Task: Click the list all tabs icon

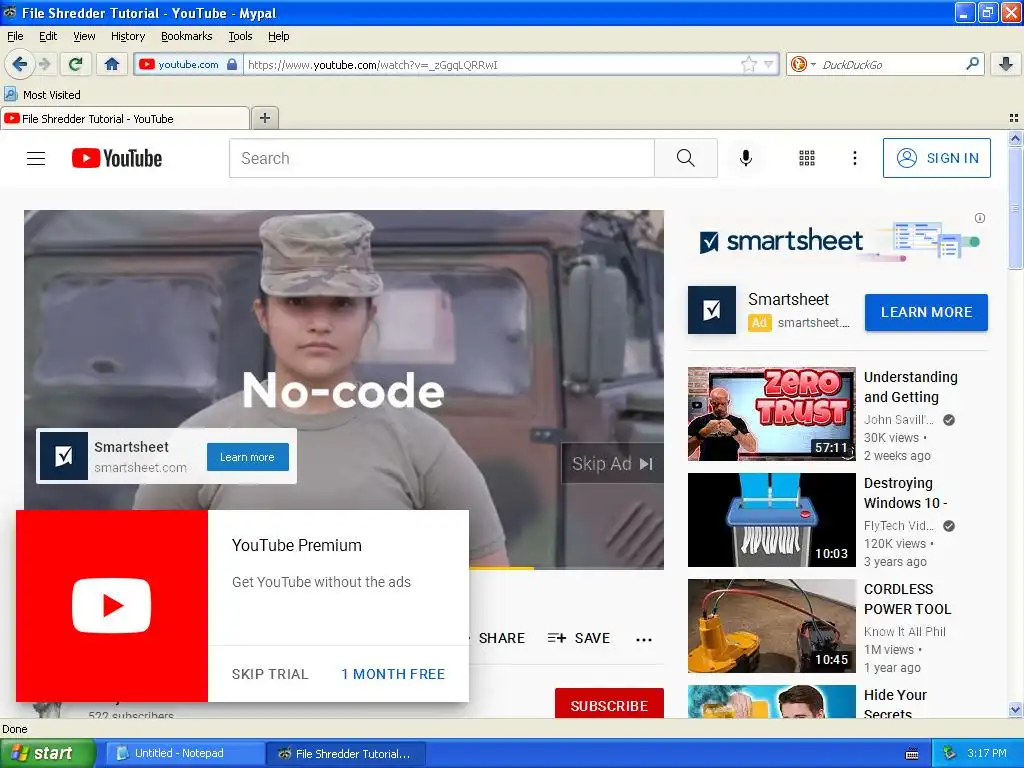Action: pyautogui.click(x=1014, y=118)
